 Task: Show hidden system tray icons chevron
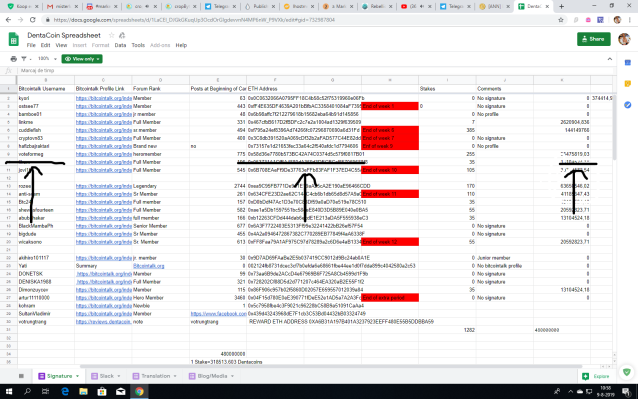pos(570,391)
